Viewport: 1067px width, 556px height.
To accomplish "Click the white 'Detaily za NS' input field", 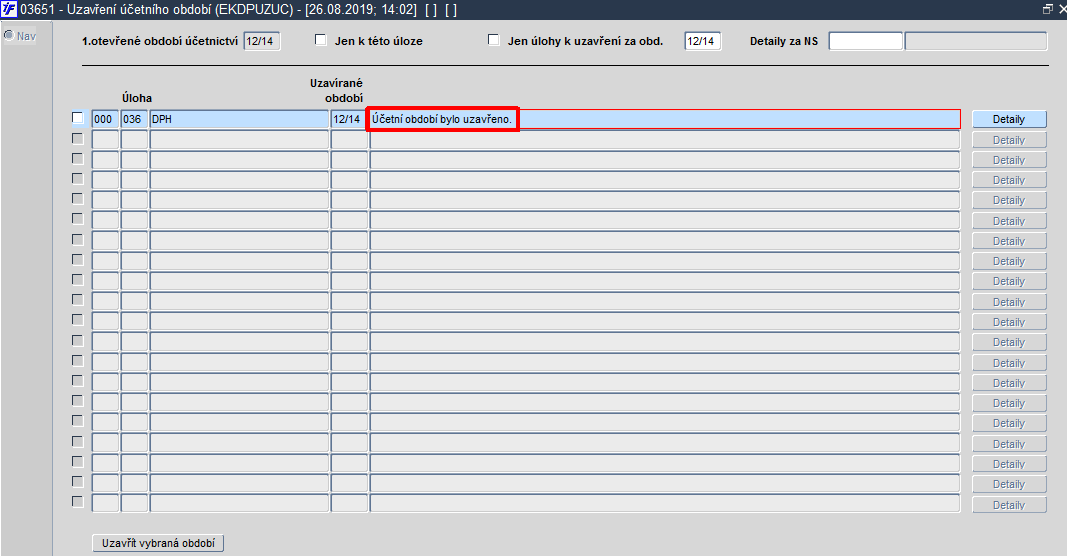I will pyautogui.click(x=866, y=41).
